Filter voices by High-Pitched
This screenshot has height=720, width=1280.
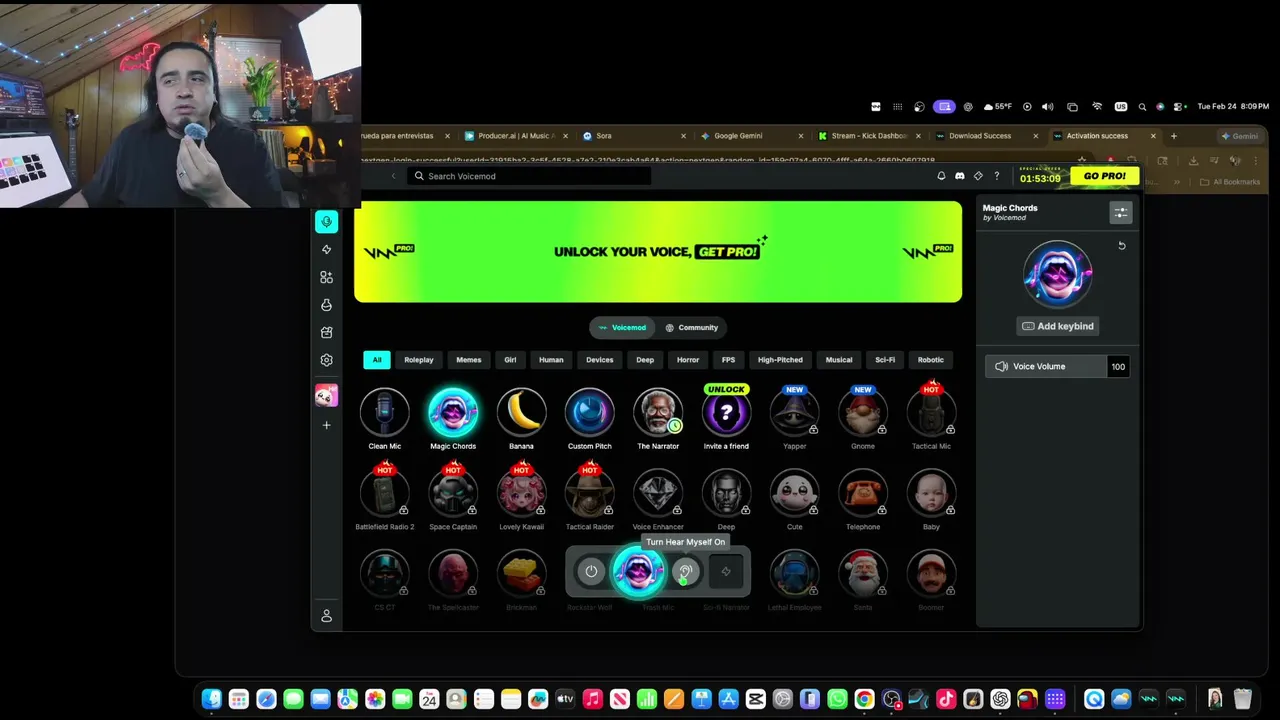pos(780,360)
